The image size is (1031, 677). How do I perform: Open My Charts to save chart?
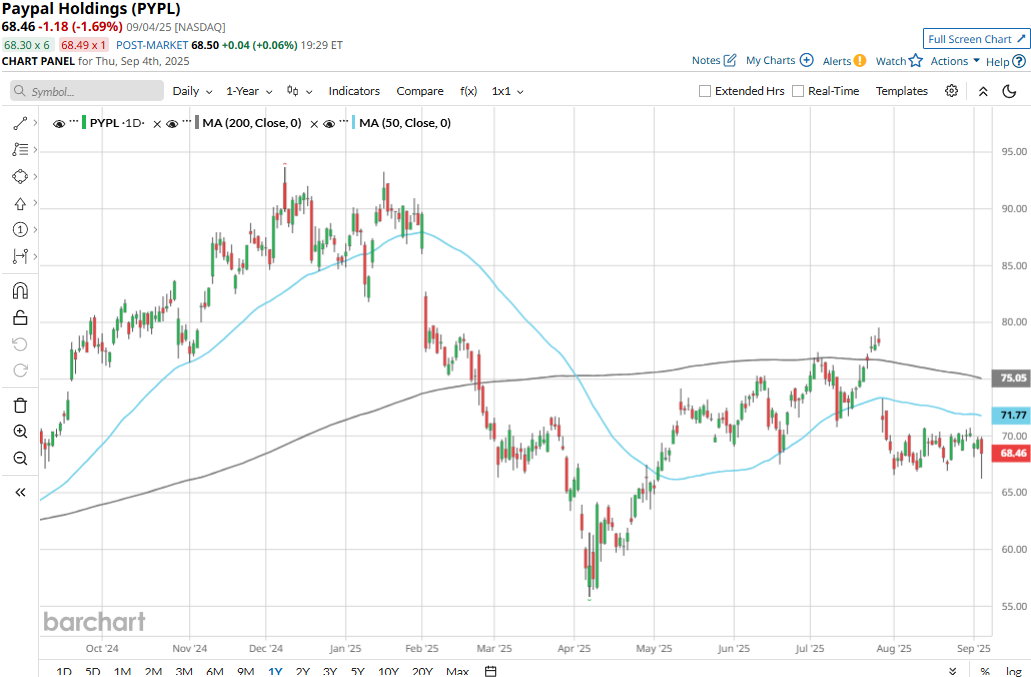pyautogui.click(x=780, y=60)
